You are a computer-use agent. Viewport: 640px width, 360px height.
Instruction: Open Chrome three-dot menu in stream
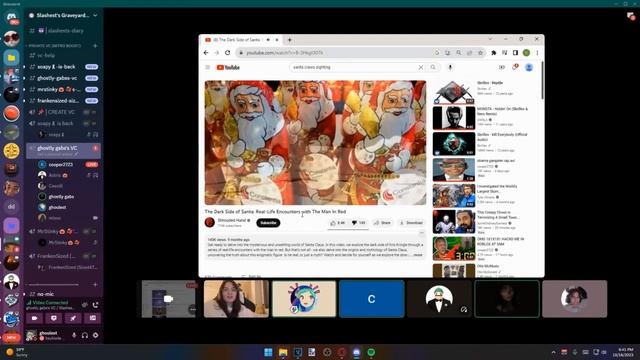point(537,53)
